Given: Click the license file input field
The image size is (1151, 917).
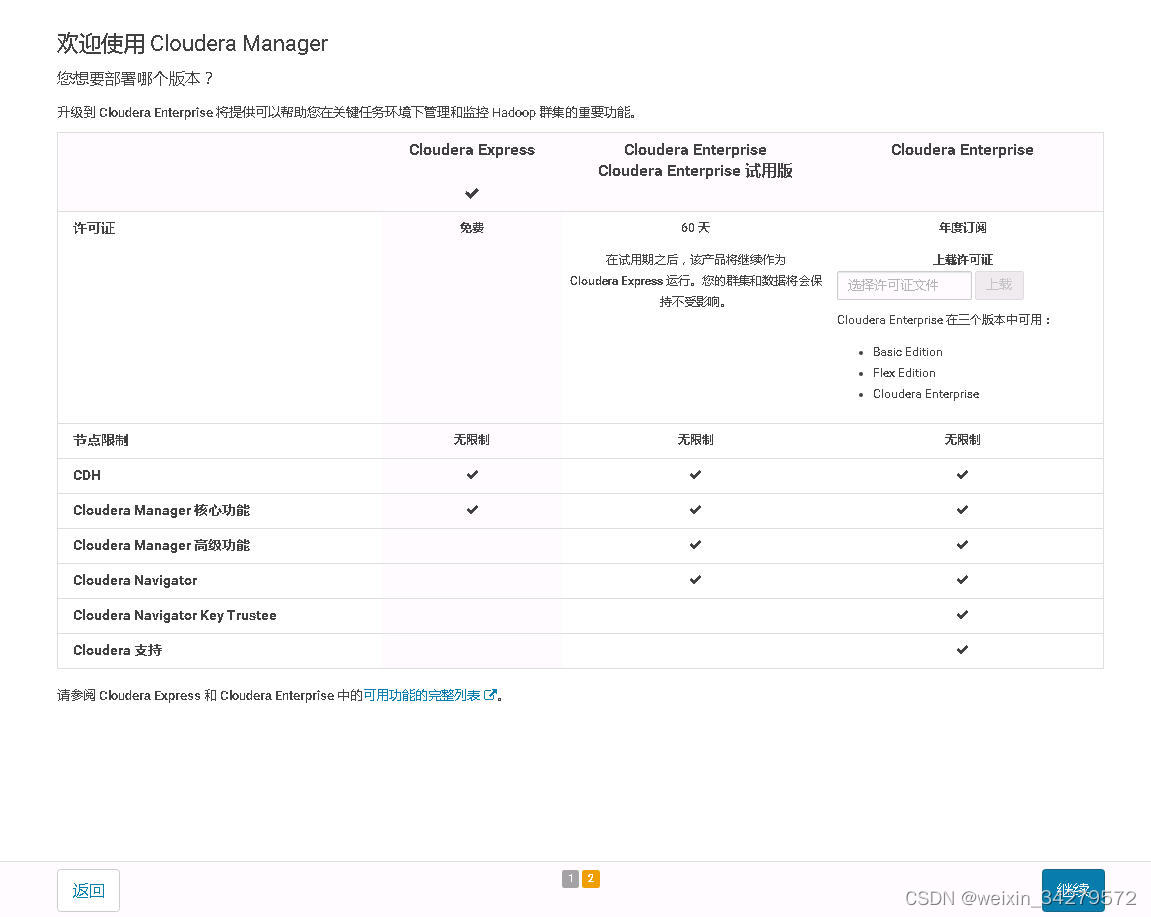Looking at the screenshot, I should pos(904,285).
